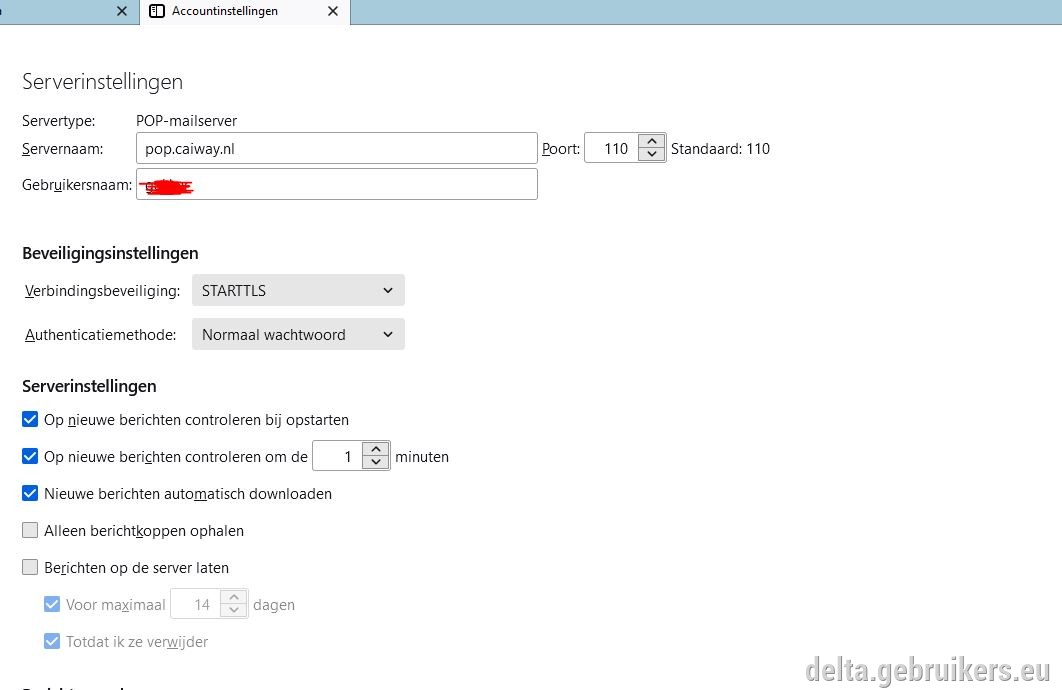Decrease the Poort value with down arrow
The image size is (1062, 690).
(x=652, y=154)
